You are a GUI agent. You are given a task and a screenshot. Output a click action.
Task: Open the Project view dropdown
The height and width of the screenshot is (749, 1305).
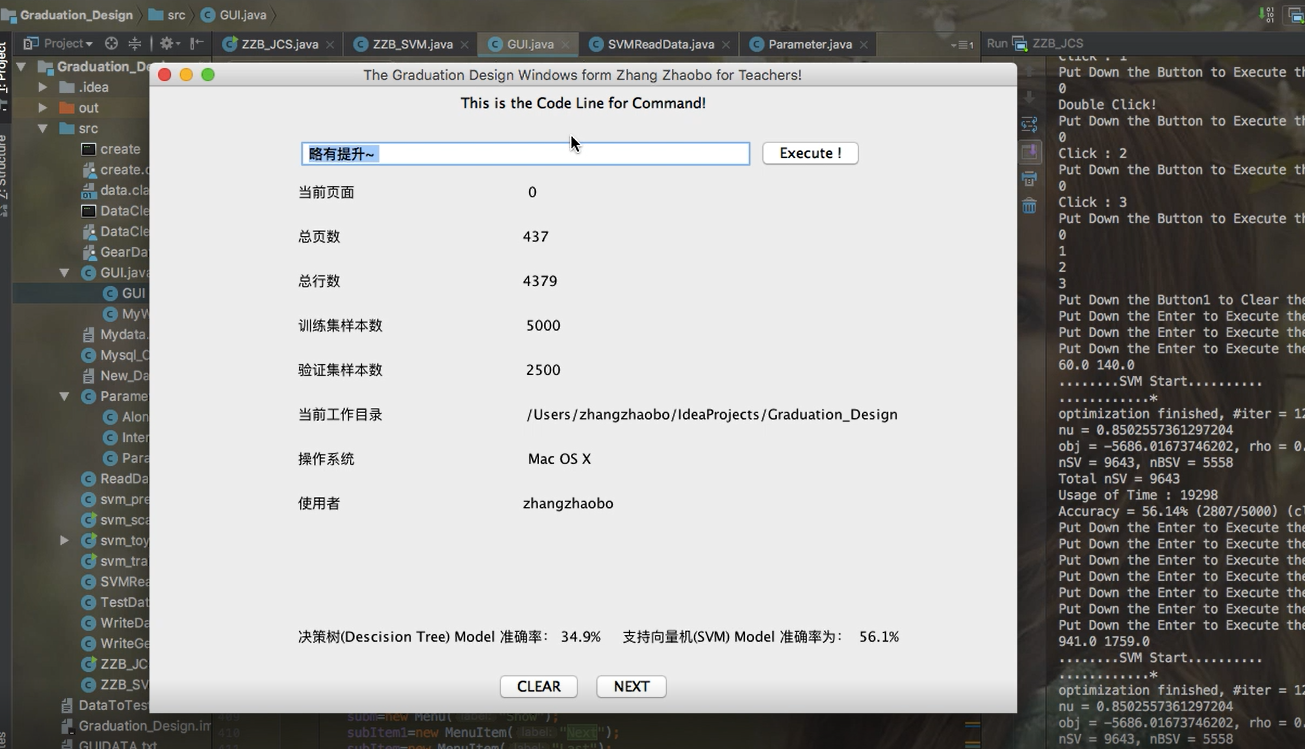[58, 44]
